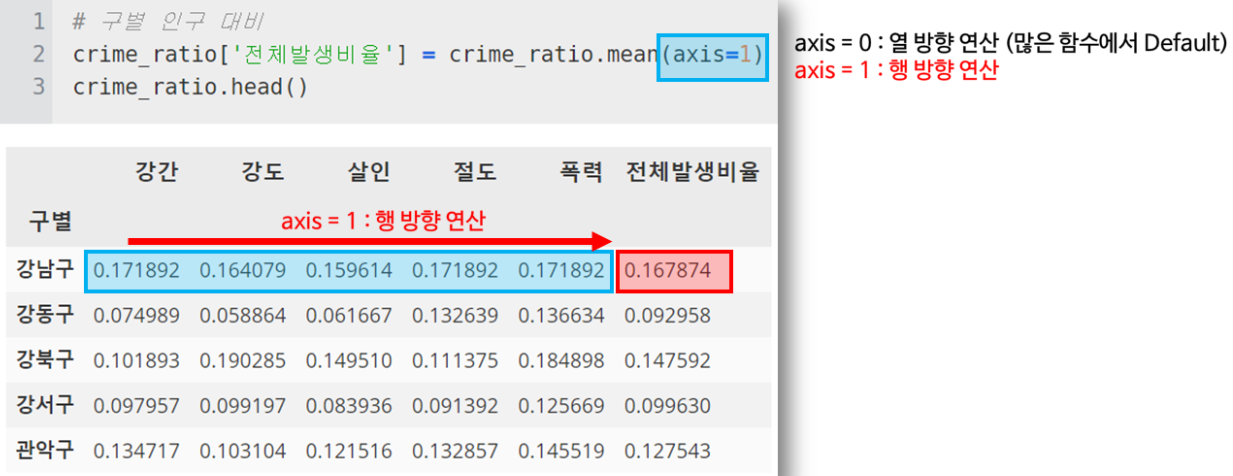
Task: Click the 강남구 강간 cell 0.171892
Action: 137,271
